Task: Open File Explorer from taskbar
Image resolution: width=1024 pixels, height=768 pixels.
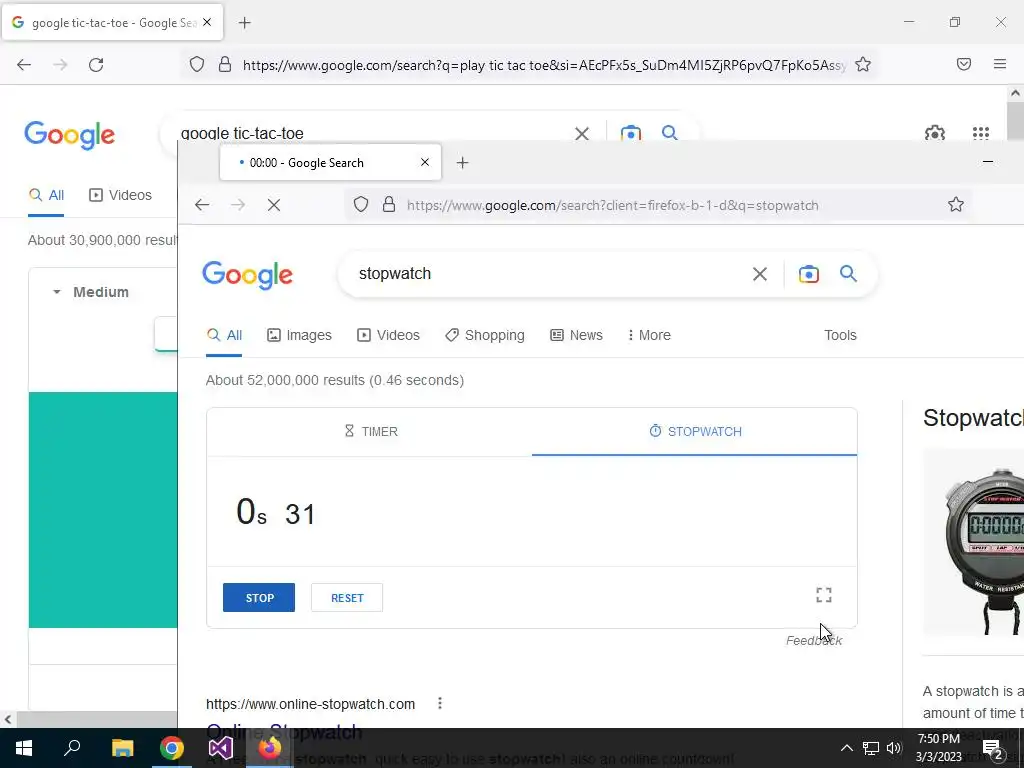Action: tap(122, 748)
